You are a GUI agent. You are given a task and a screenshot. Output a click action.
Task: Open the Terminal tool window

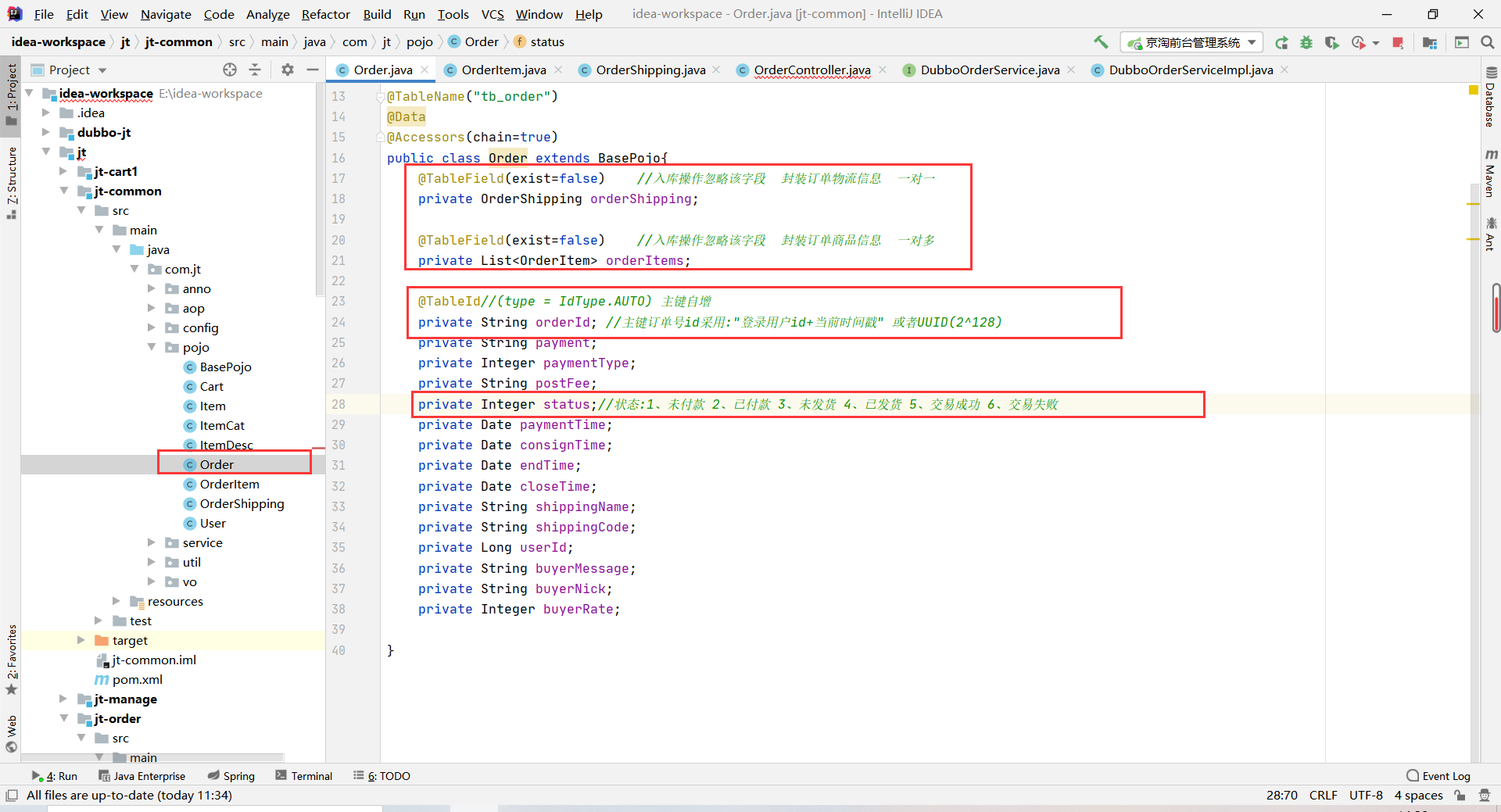point(304,776)
